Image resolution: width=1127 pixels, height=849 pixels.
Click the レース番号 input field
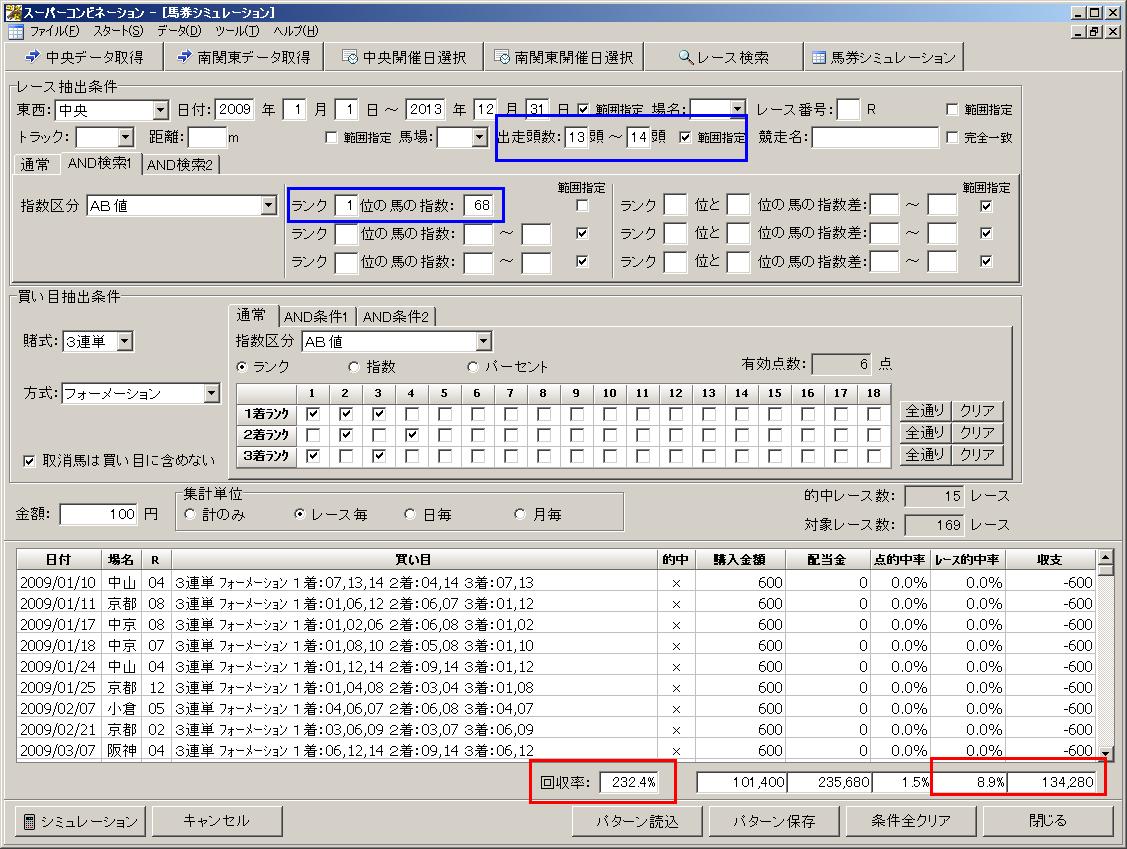click(x=848, y=109)
